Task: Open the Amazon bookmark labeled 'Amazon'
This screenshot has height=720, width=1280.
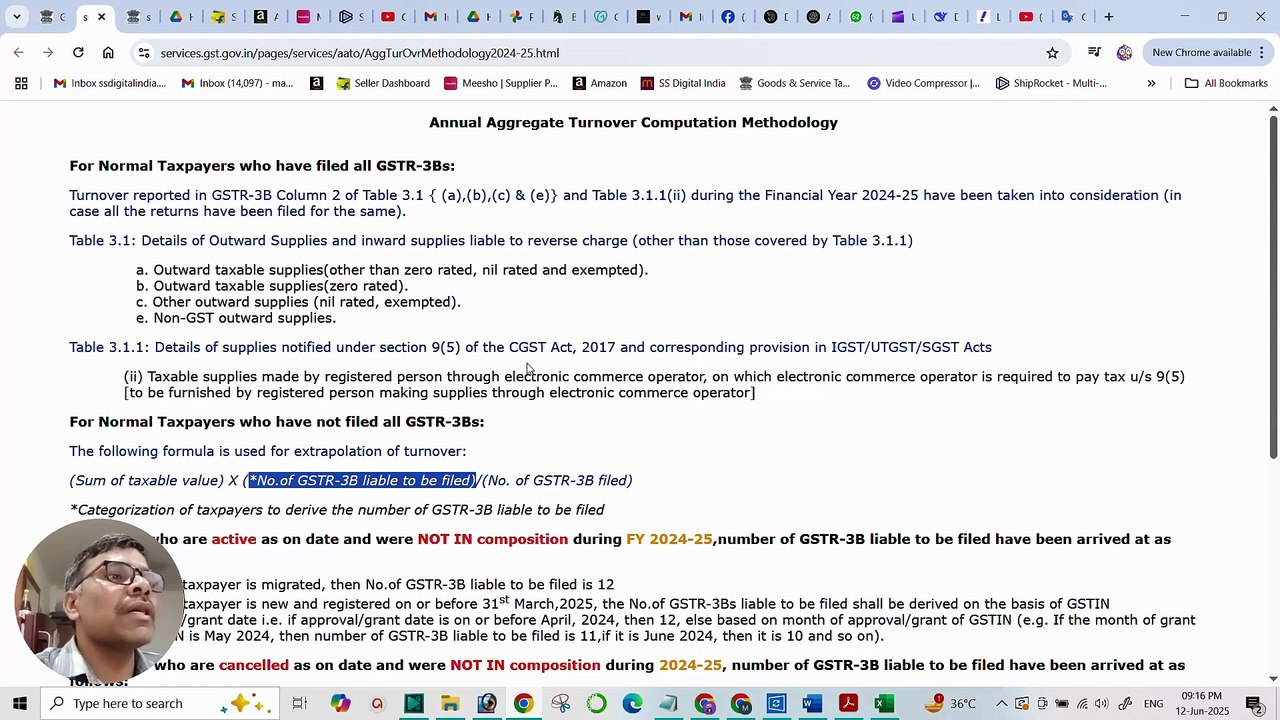Action: 599,83
